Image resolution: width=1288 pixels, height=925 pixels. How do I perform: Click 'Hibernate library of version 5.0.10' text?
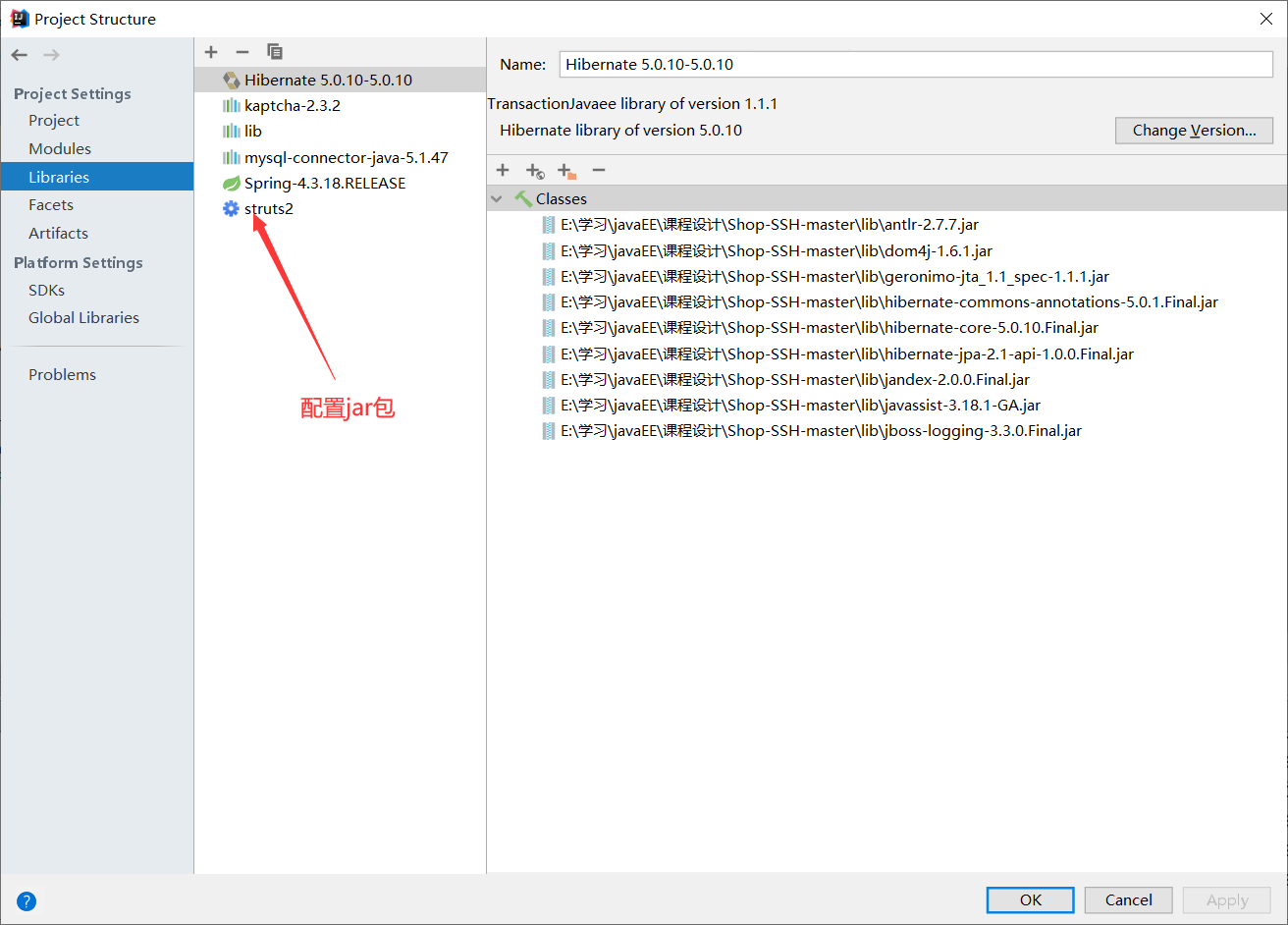[620, 131]
